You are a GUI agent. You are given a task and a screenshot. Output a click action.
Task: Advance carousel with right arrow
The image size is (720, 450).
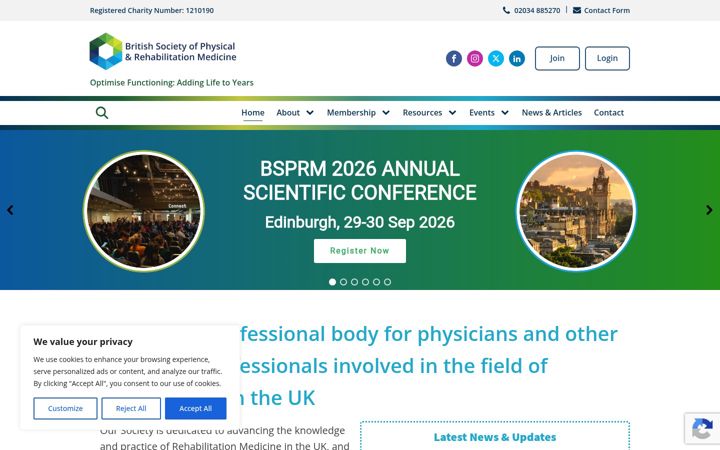pos(709,210)
